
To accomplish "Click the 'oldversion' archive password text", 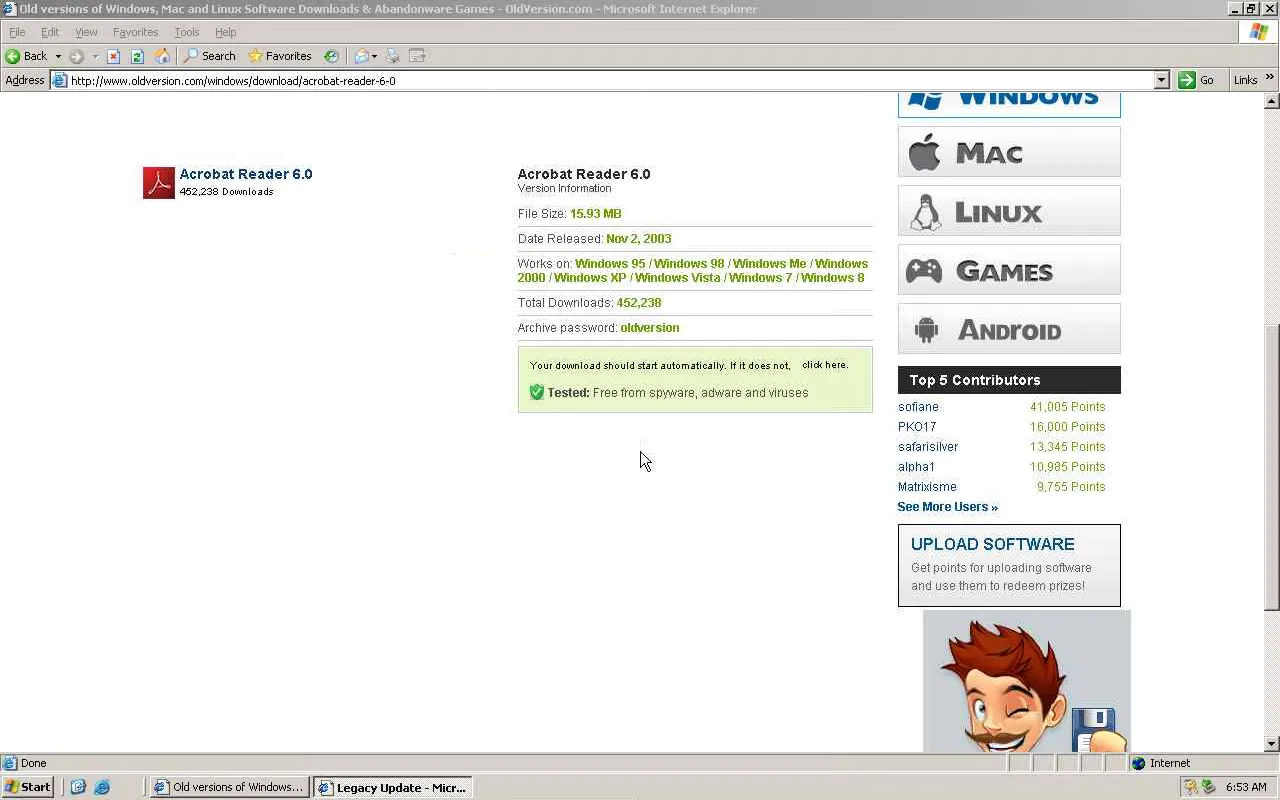I will pos(650,328).
